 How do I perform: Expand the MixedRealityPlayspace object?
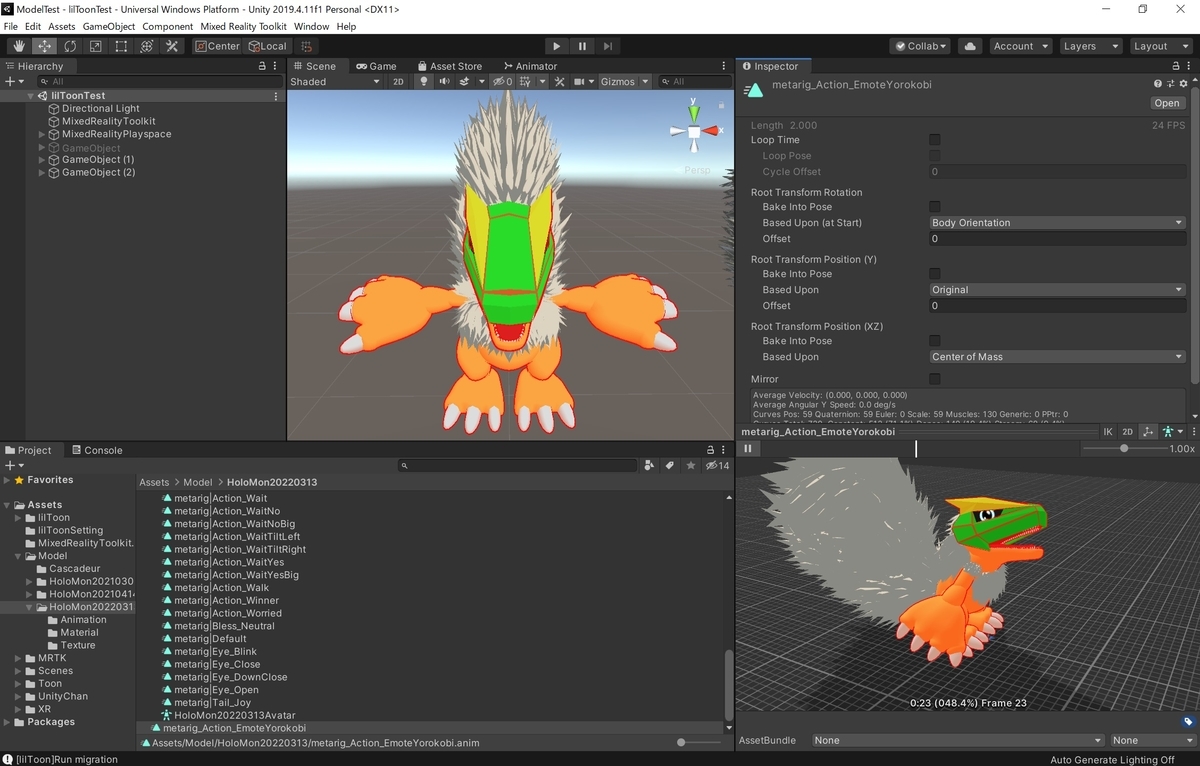click(42, 134)
